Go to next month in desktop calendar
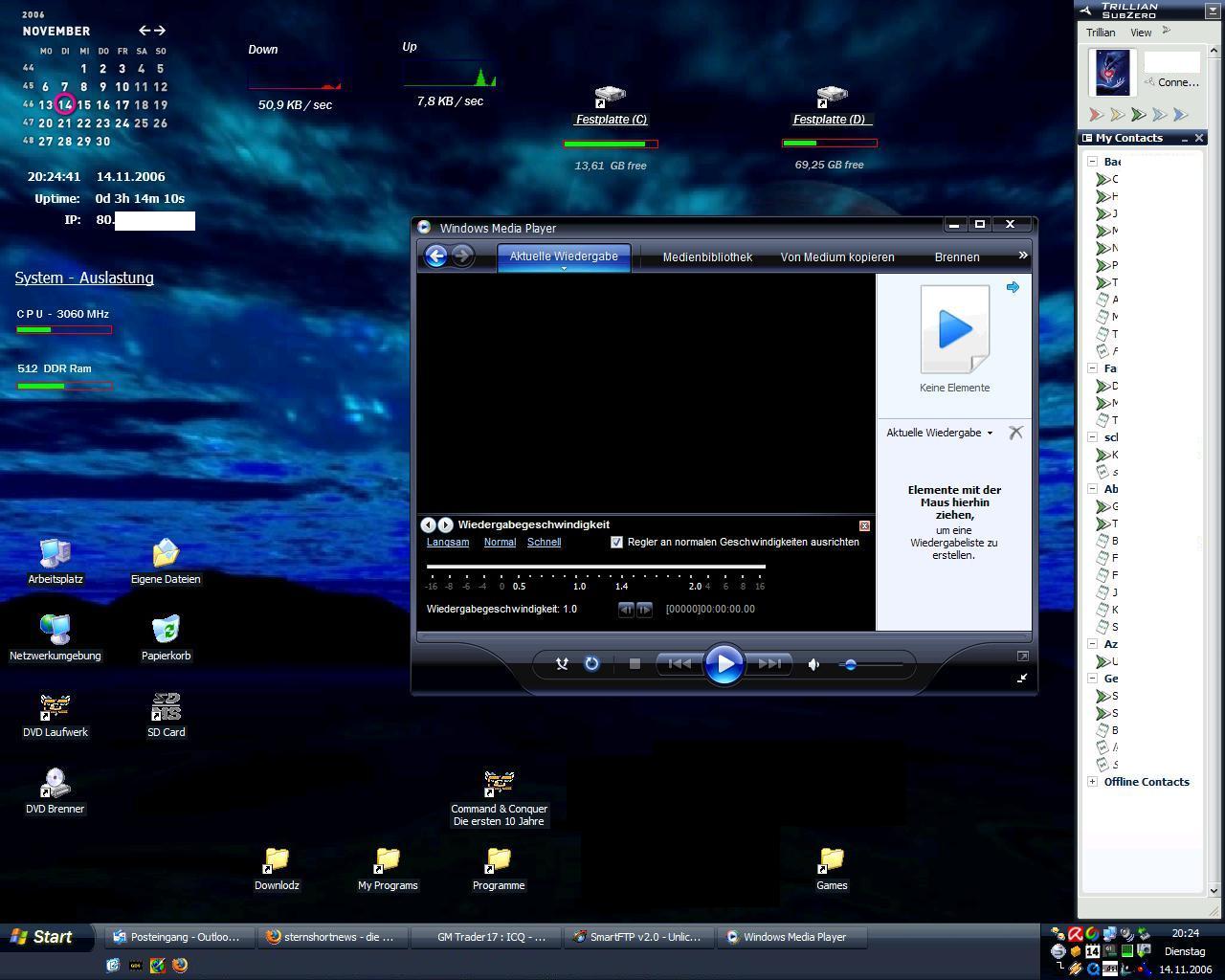 pos(160,31)
